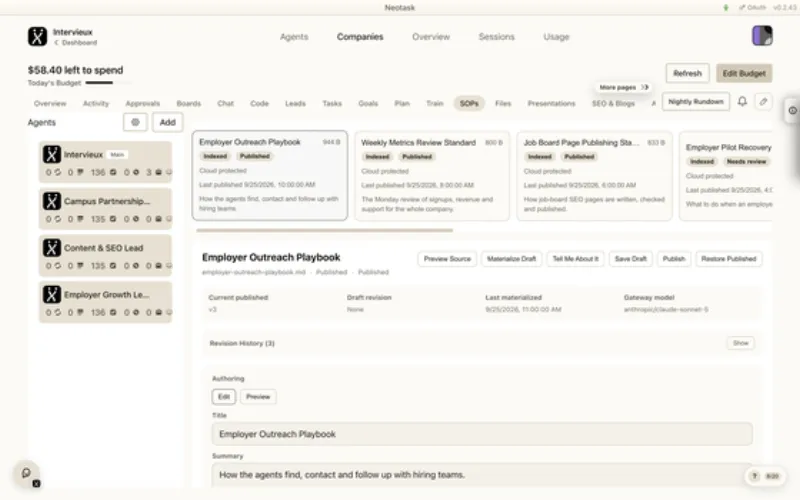Go back to Dashboard via chevron link
The width and height of the screenshot is (800, 500).
point(76,43)
